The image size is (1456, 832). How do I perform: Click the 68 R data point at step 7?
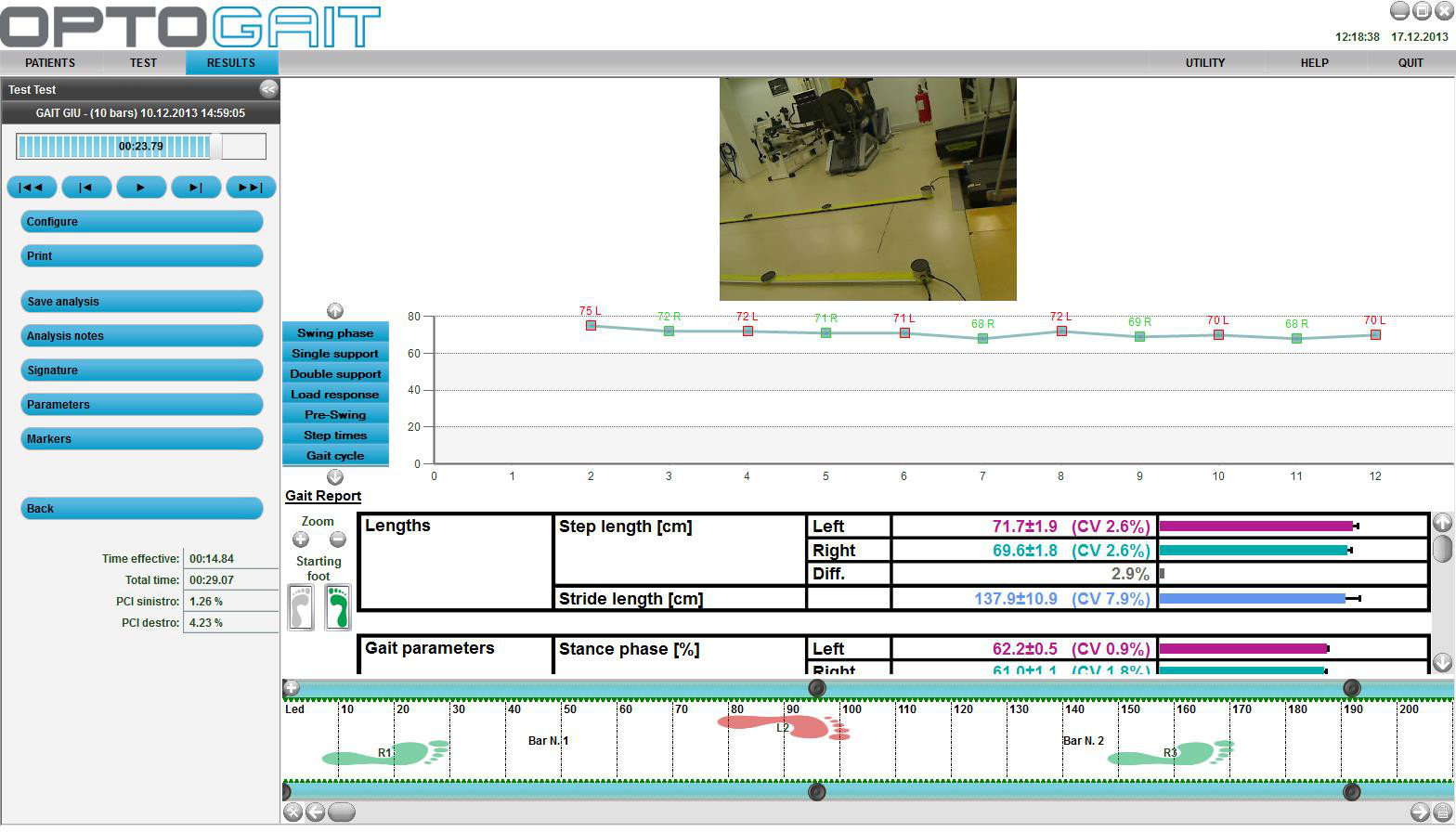click(x=982, y=339)
